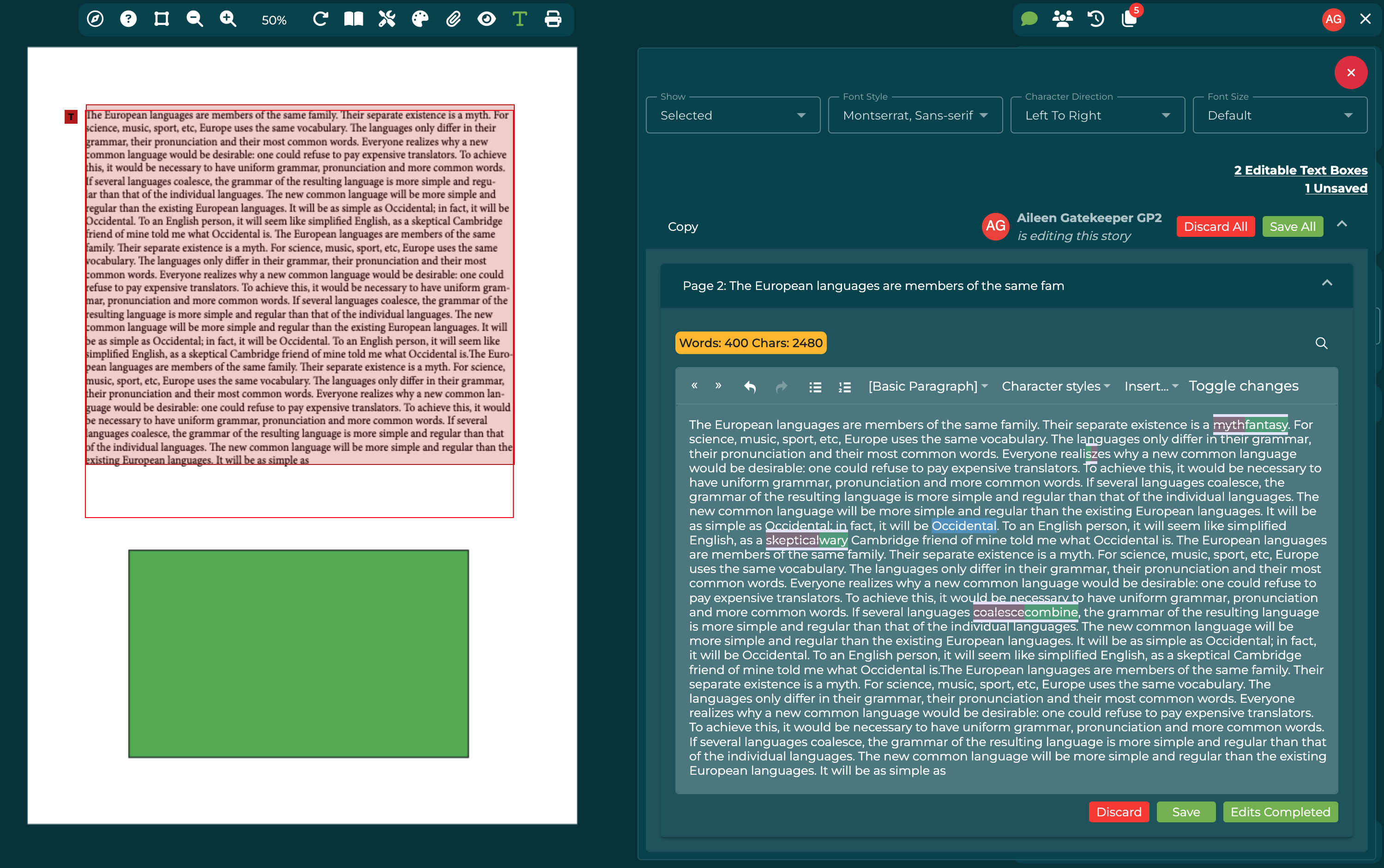
Task: Toggle the green text tool T icon
Action: coord(519,19)
